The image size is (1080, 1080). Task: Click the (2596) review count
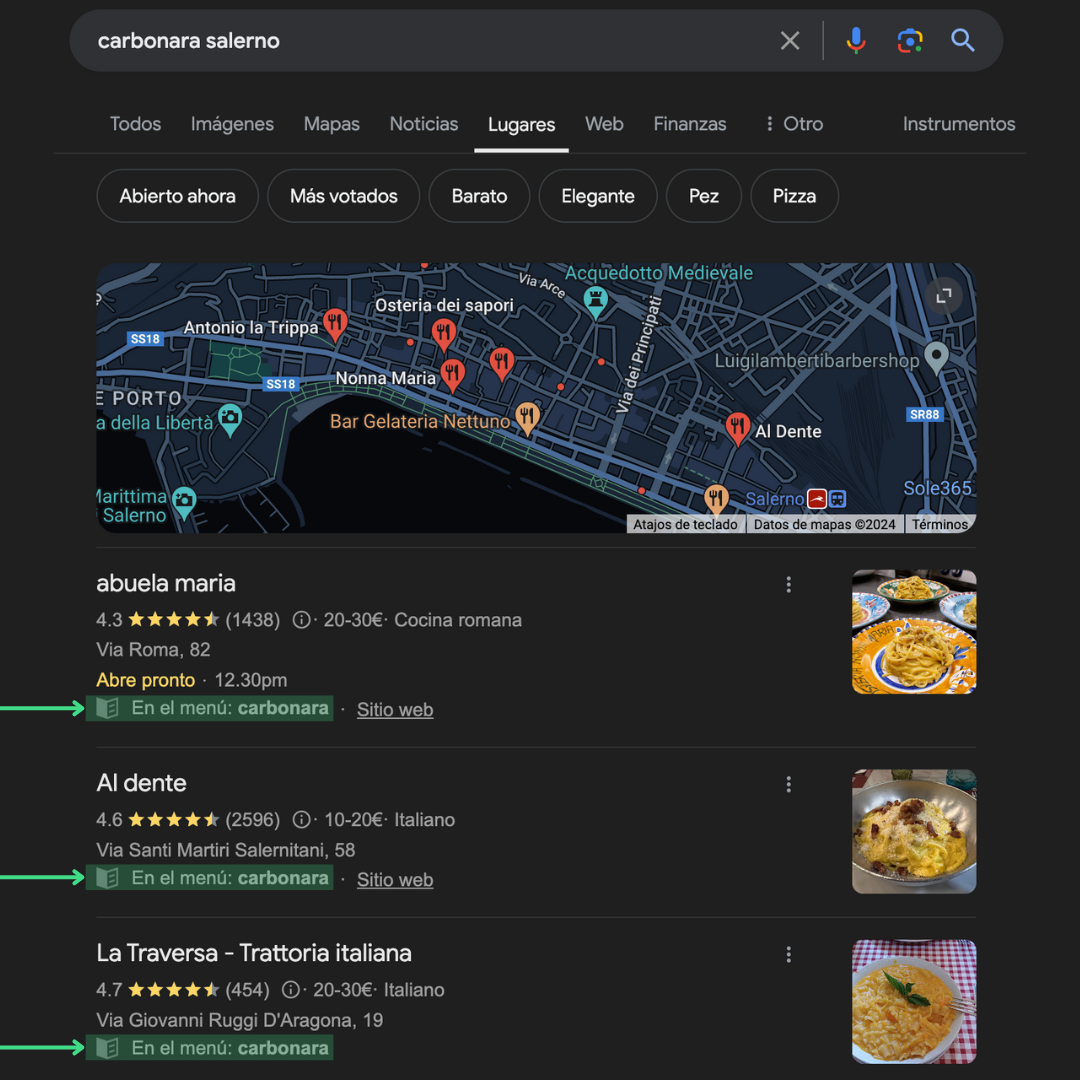coord(253,820)
